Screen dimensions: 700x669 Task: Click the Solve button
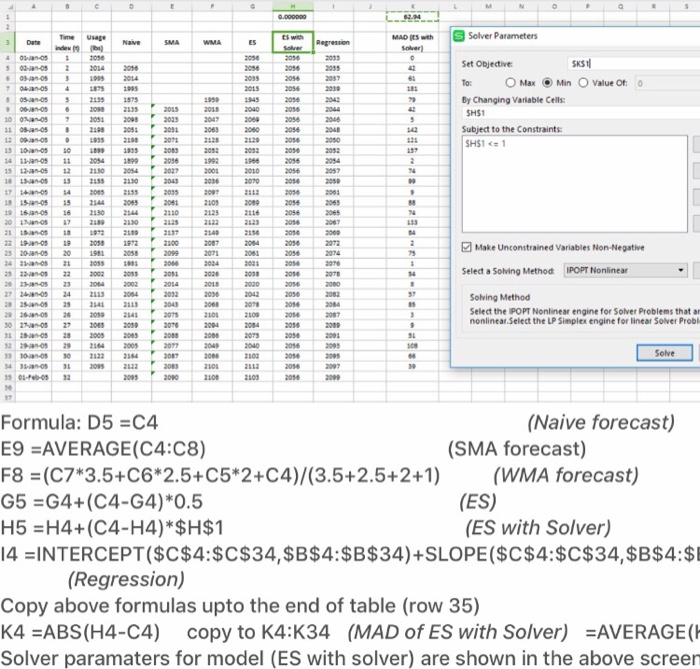click(x=664, y=353)
